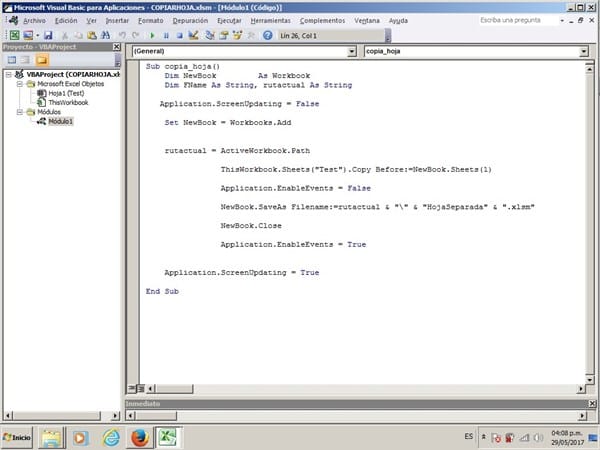Collapse the Microsoft Excel Objetos folder
600x450 pixels.
pyautogui.click(x=19, y=84)
